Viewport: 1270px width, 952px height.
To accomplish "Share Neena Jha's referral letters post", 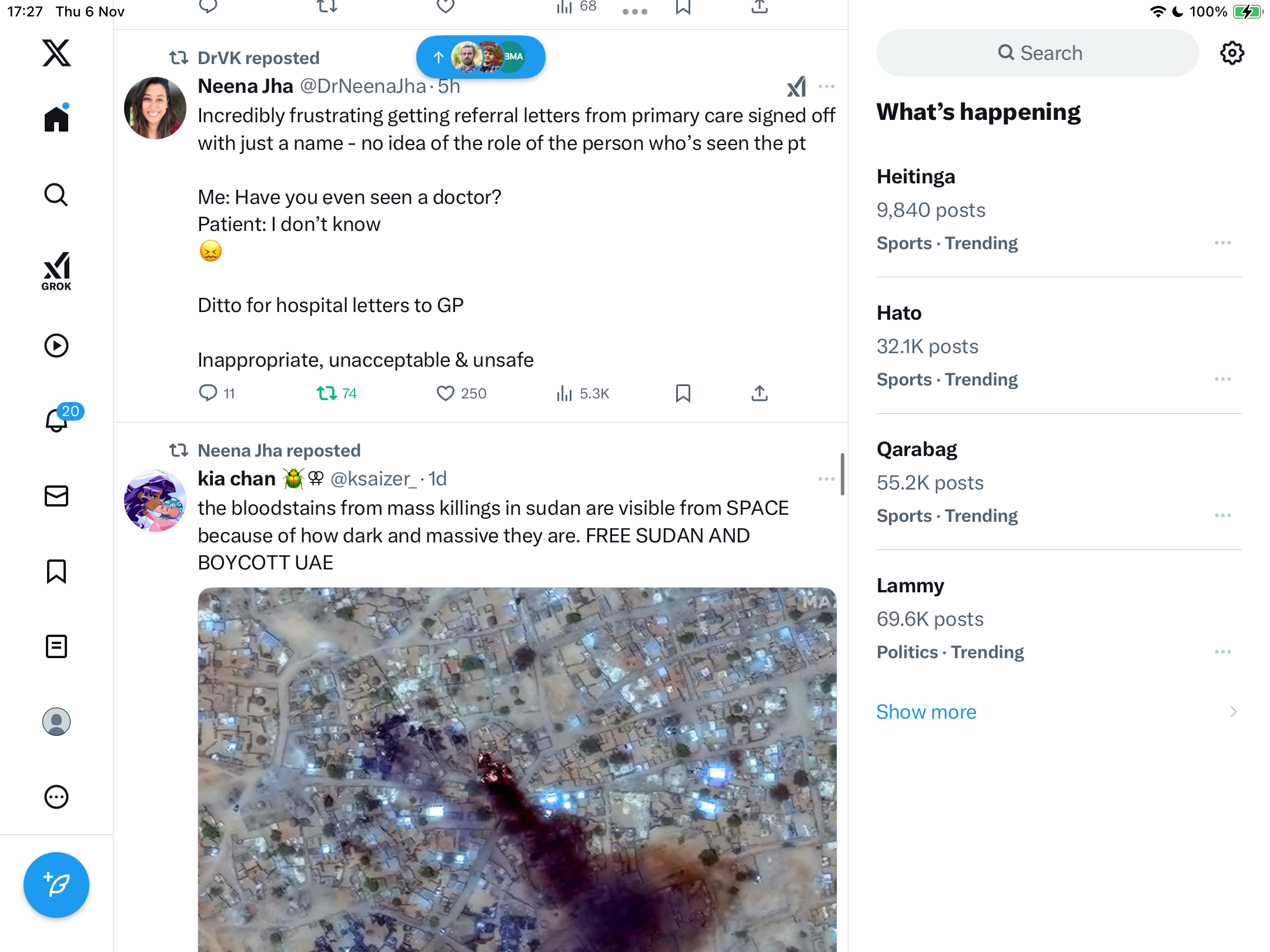I will [760, 393].
